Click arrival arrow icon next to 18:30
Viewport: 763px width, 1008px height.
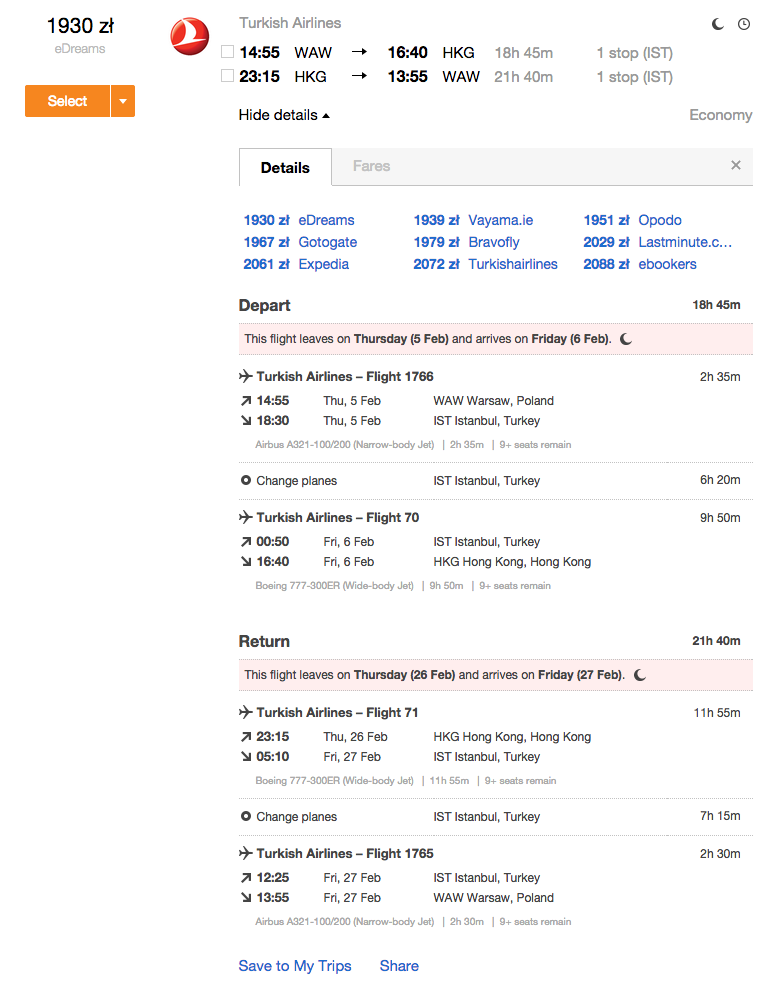click(246, 420)
